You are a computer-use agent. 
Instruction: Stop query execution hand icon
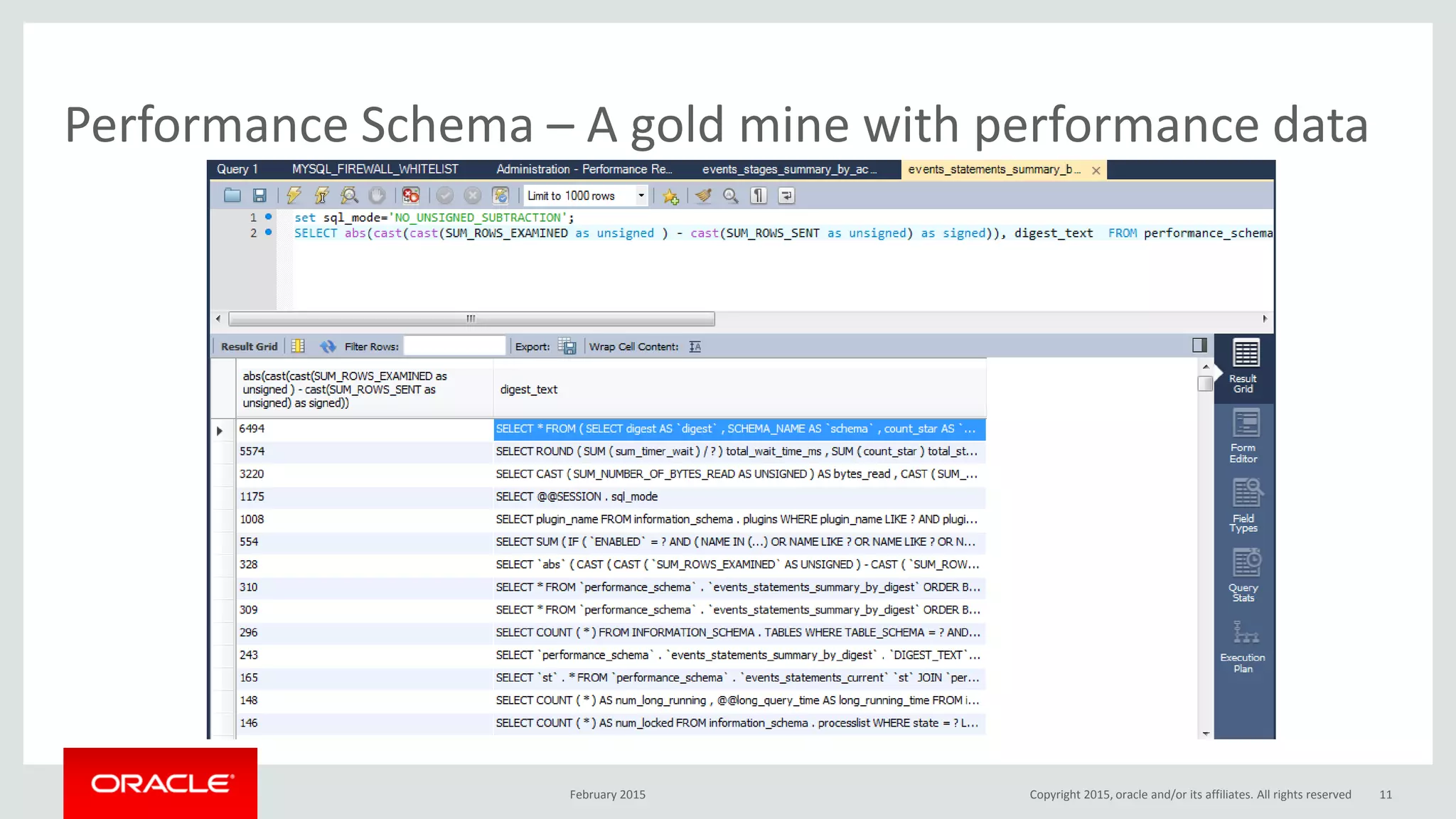[377, 196]
